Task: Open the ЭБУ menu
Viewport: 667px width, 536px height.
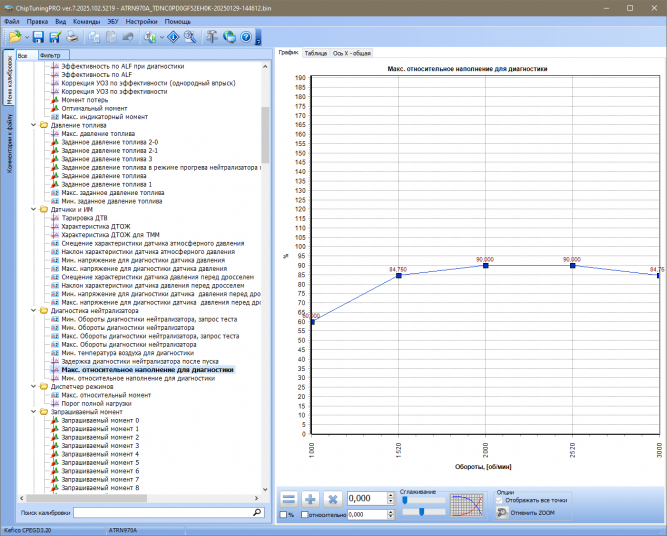Action: (113, 21)
